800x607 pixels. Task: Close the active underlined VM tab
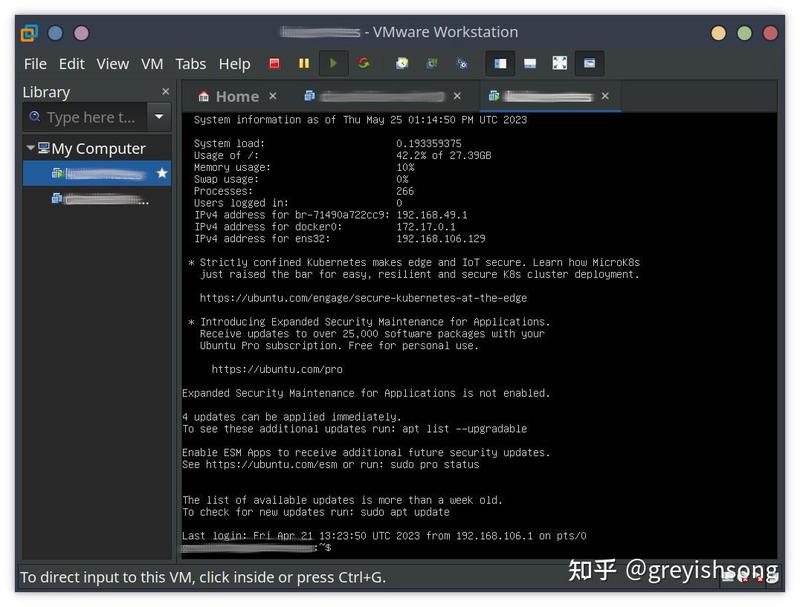click(605, 96)
